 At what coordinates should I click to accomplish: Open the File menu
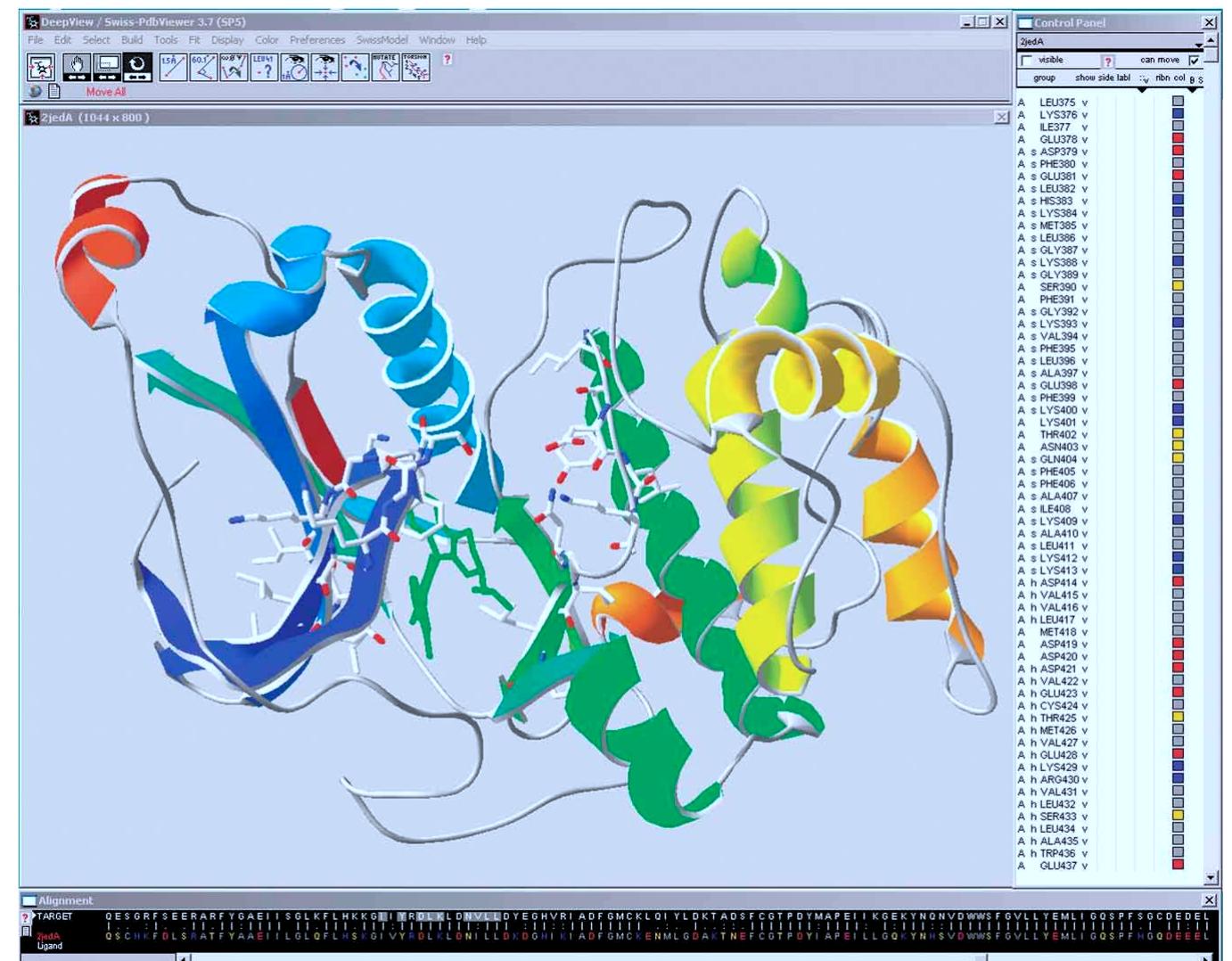[x=35, y=40]
